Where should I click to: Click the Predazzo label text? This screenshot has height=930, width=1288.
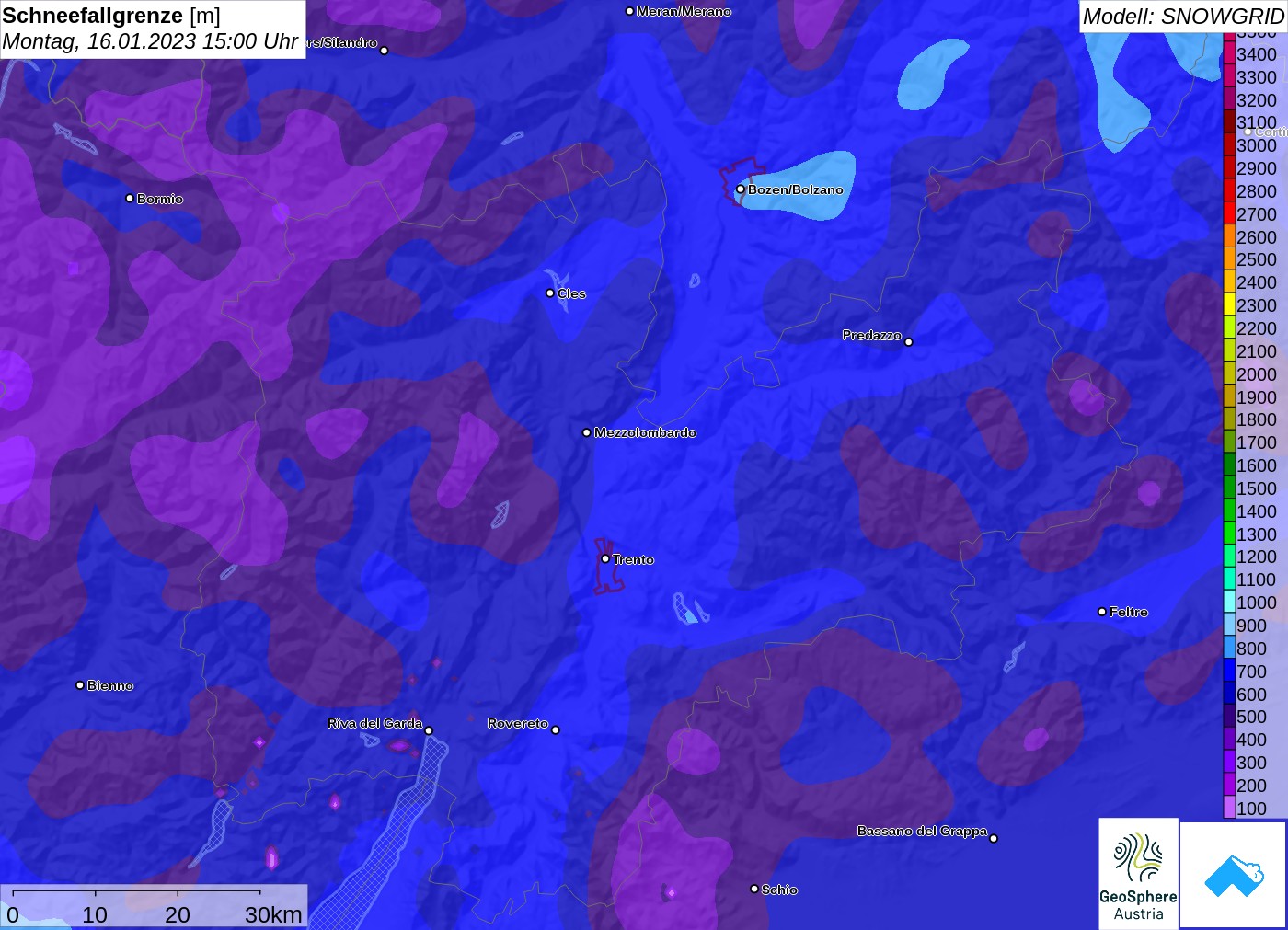coord(872,335)
